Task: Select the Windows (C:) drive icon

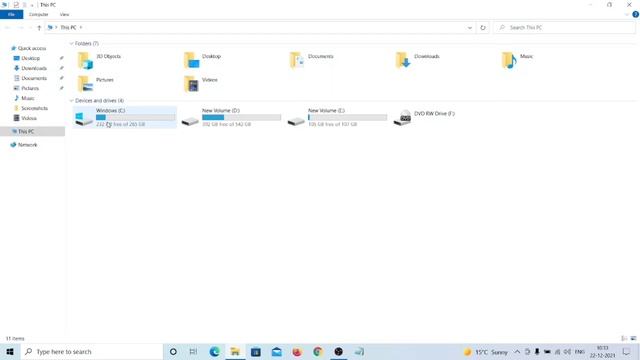Action: [84, 118]
